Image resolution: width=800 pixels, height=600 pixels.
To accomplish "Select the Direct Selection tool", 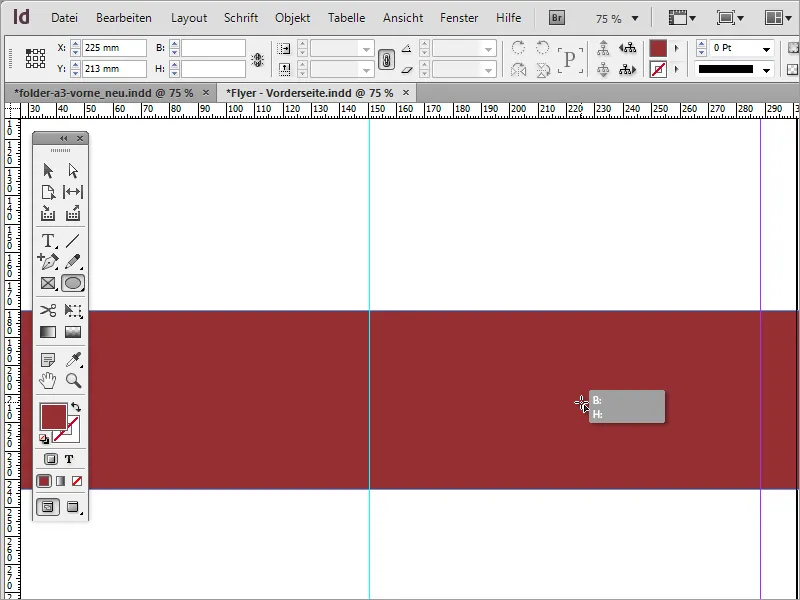I will click(x=73, y=170).
